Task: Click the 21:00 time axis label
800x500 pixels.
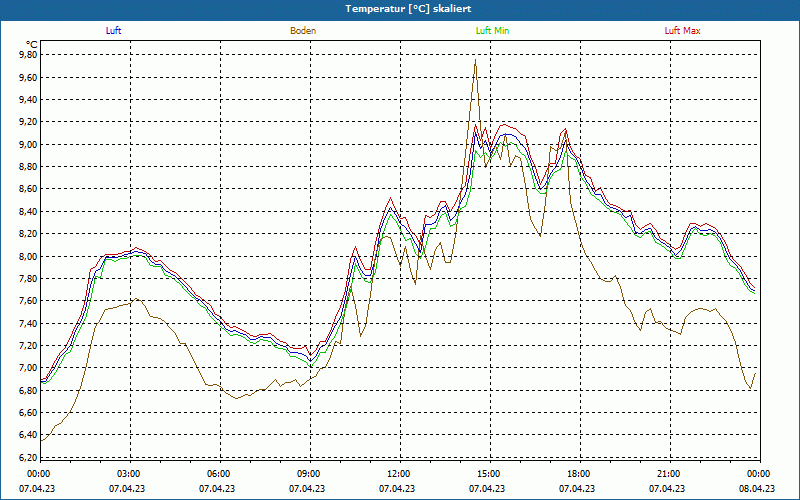Action: point(668,474)
